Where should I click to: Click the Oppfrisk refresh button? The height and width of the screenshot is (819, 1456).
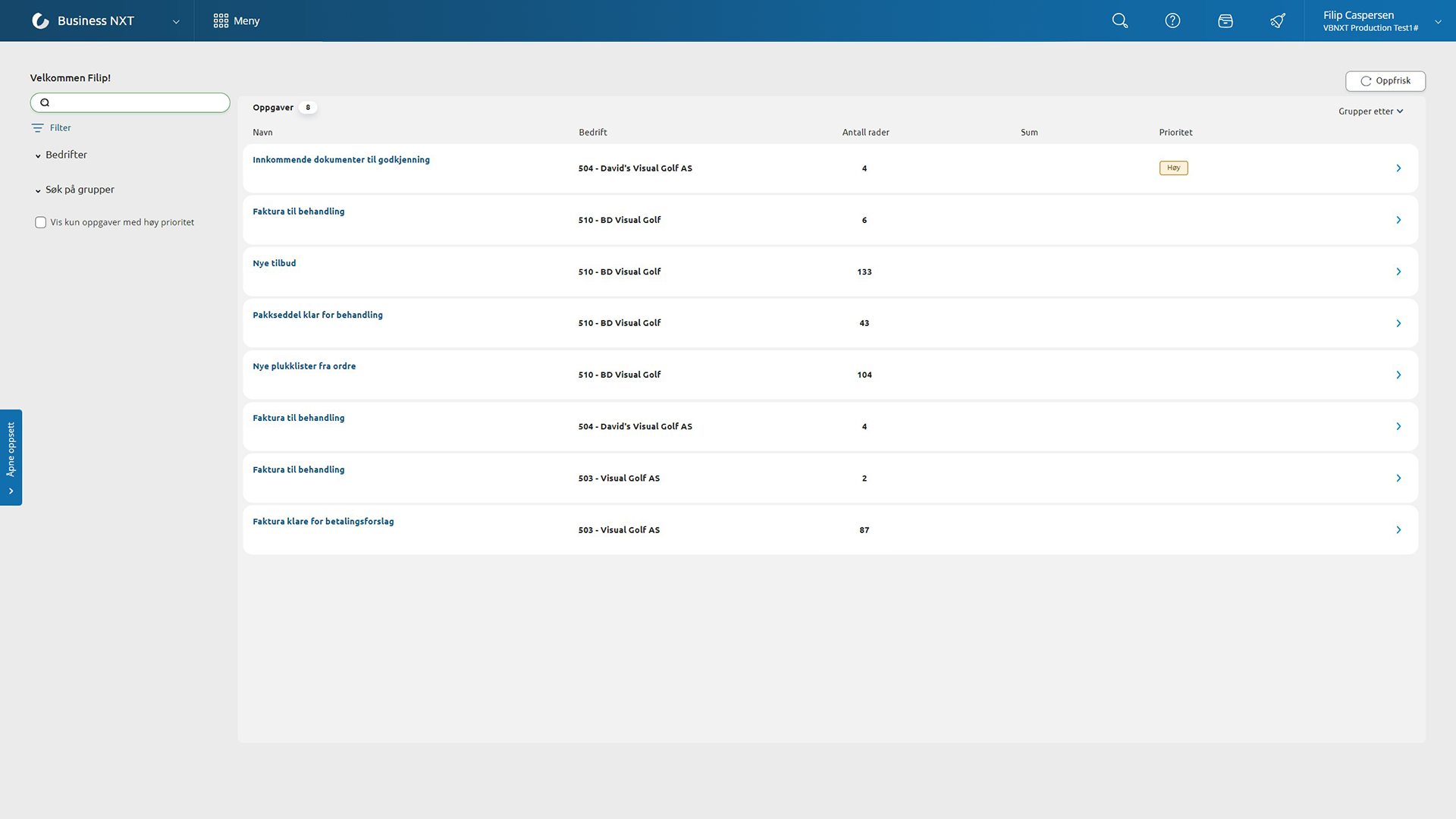click(1385, 81)
